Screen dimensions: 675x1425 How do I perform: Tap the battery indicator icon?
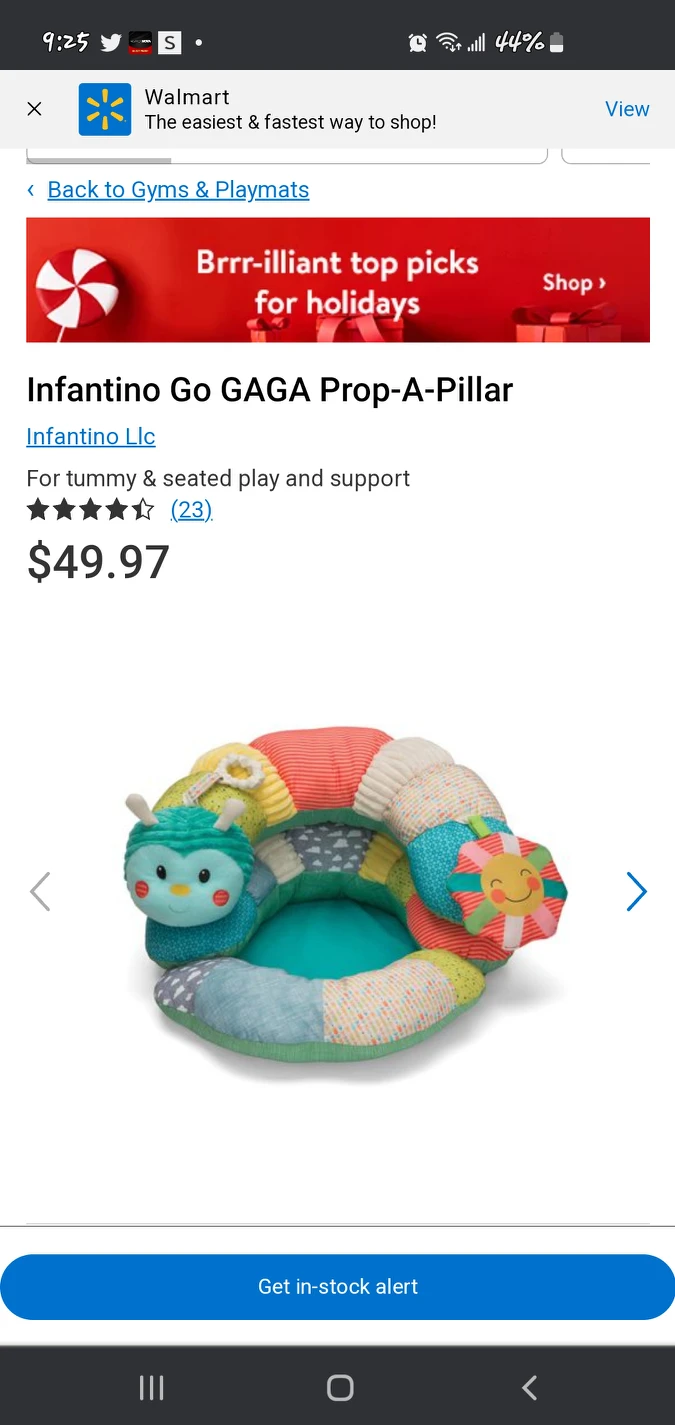click(x=557, y=42)
